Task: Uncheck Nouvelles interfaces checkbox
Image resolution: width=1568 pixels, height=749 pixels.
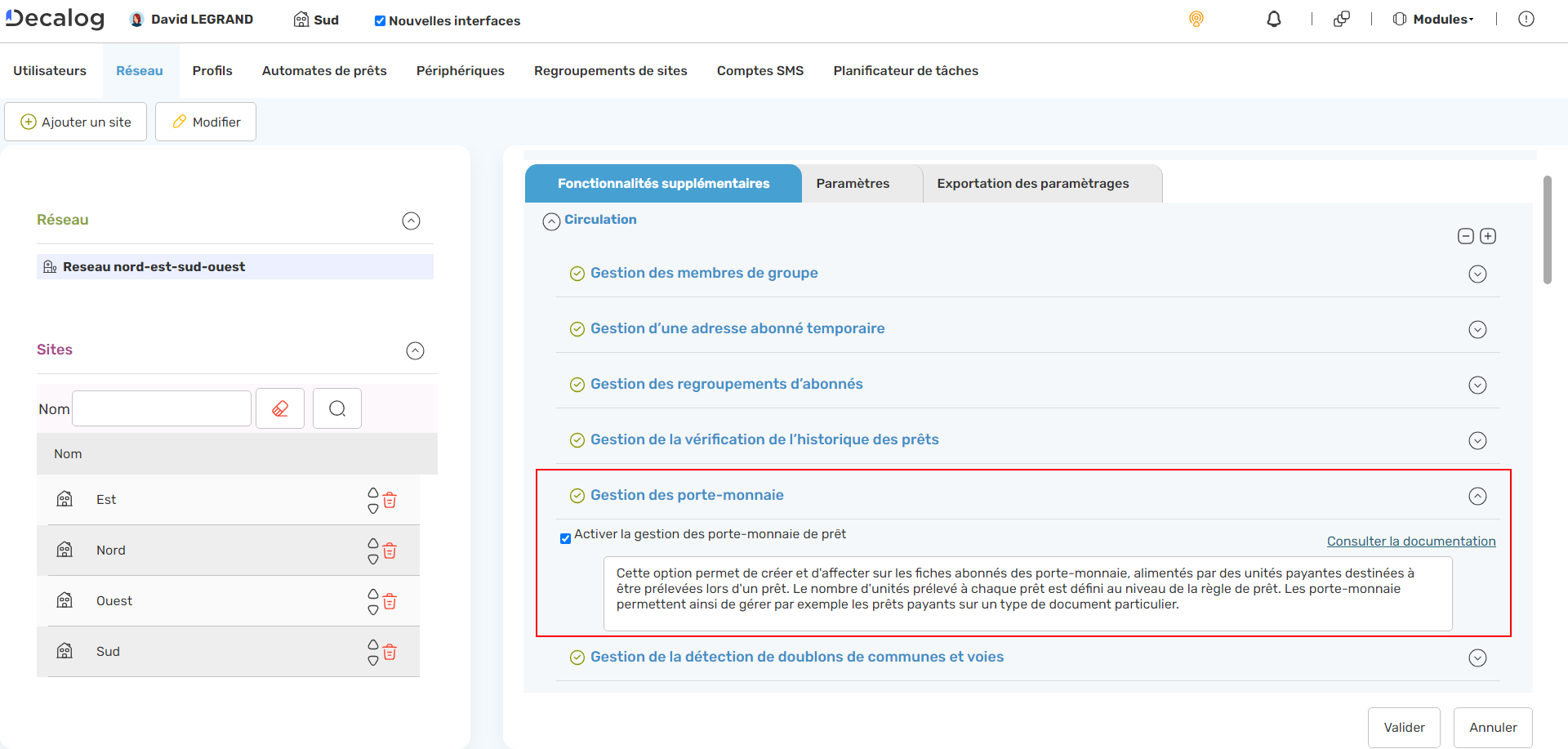Action: pos(380,21)
